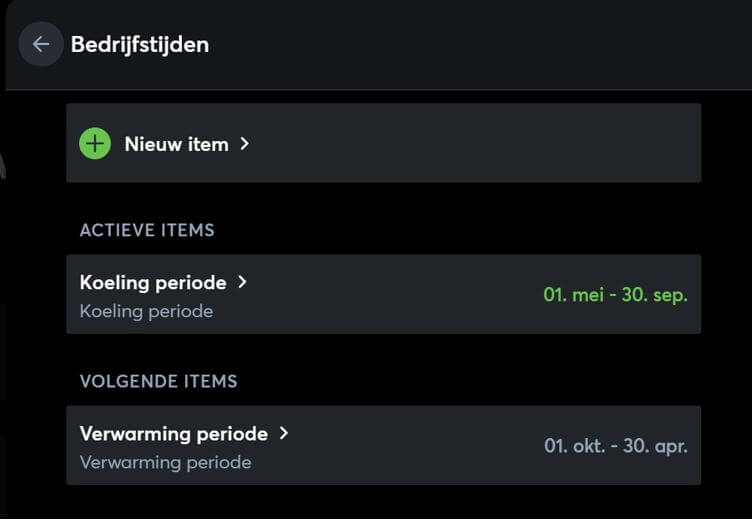The image size is (752, 520).
Task: Click the green plus icon
Action: click(95, 144)
